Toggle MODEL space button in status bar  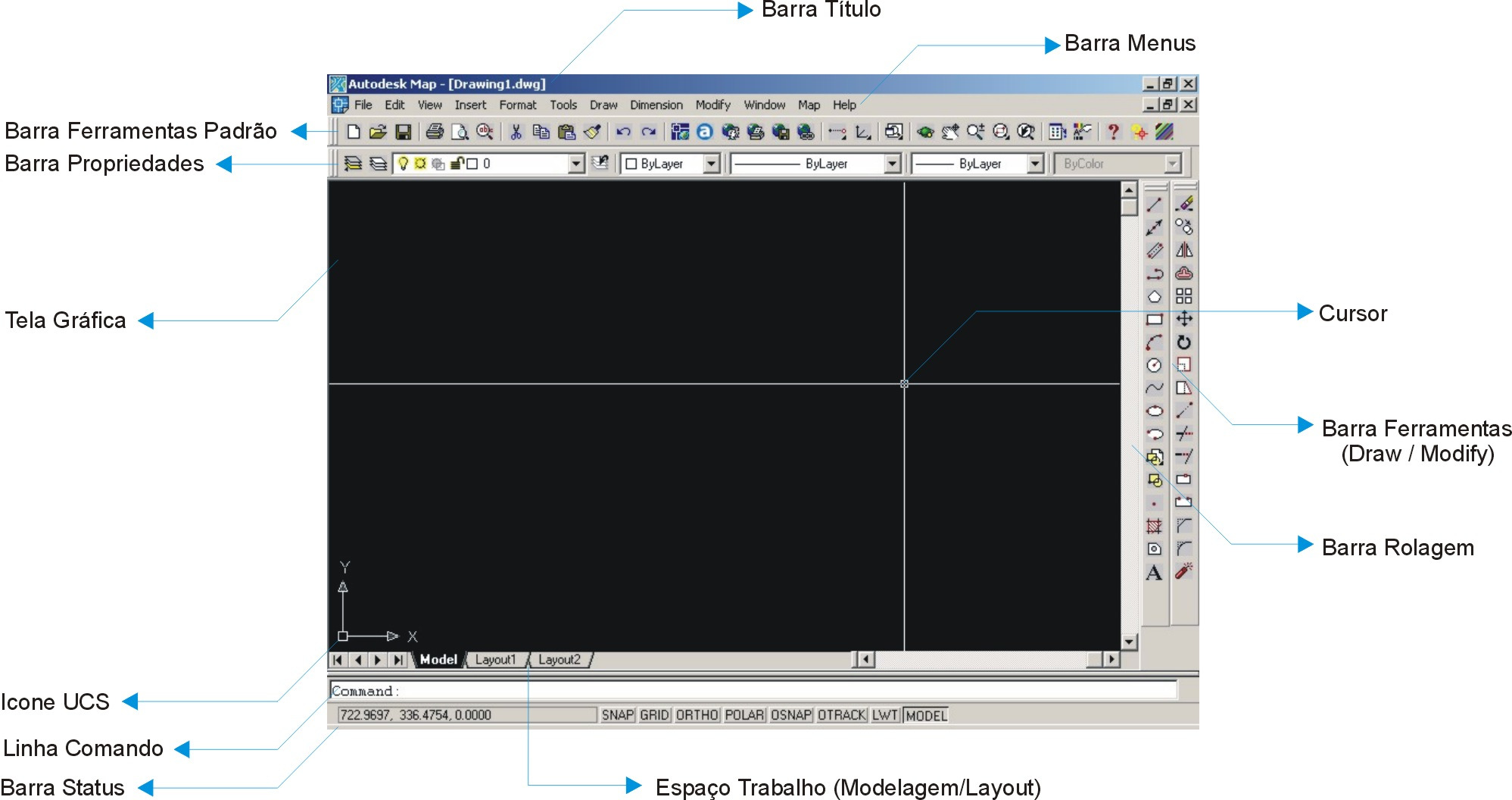point(926,715)
